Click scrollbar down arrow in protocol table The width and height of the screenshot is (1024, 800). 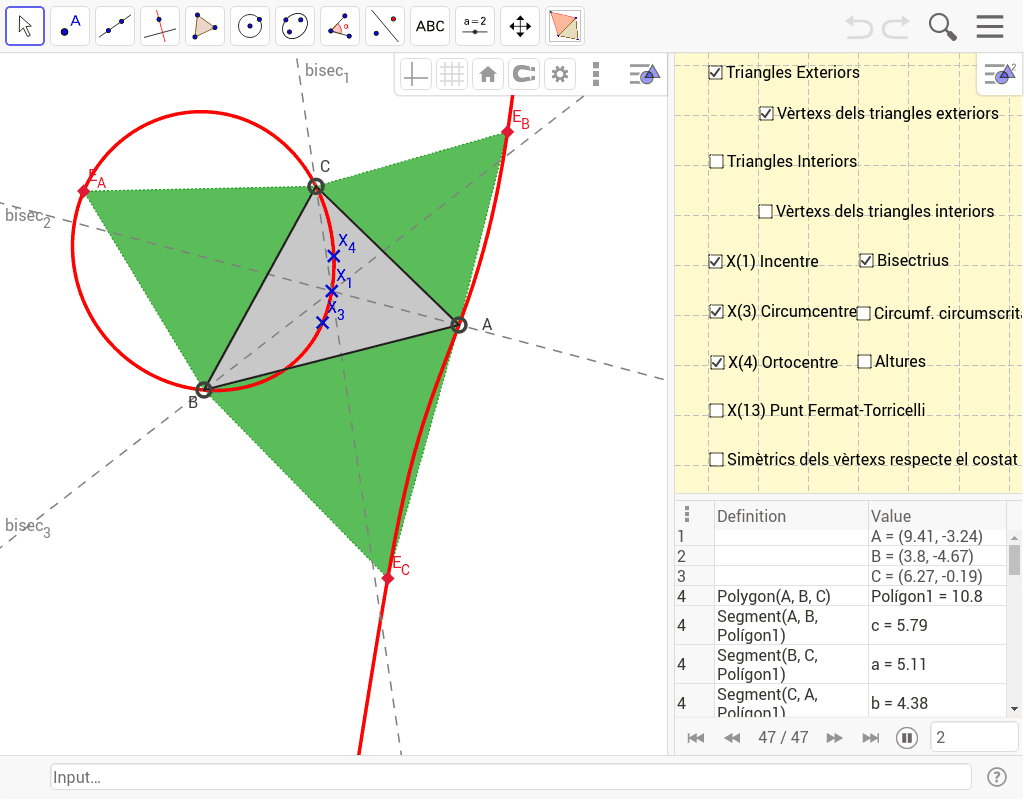[x=1014, y=709]
